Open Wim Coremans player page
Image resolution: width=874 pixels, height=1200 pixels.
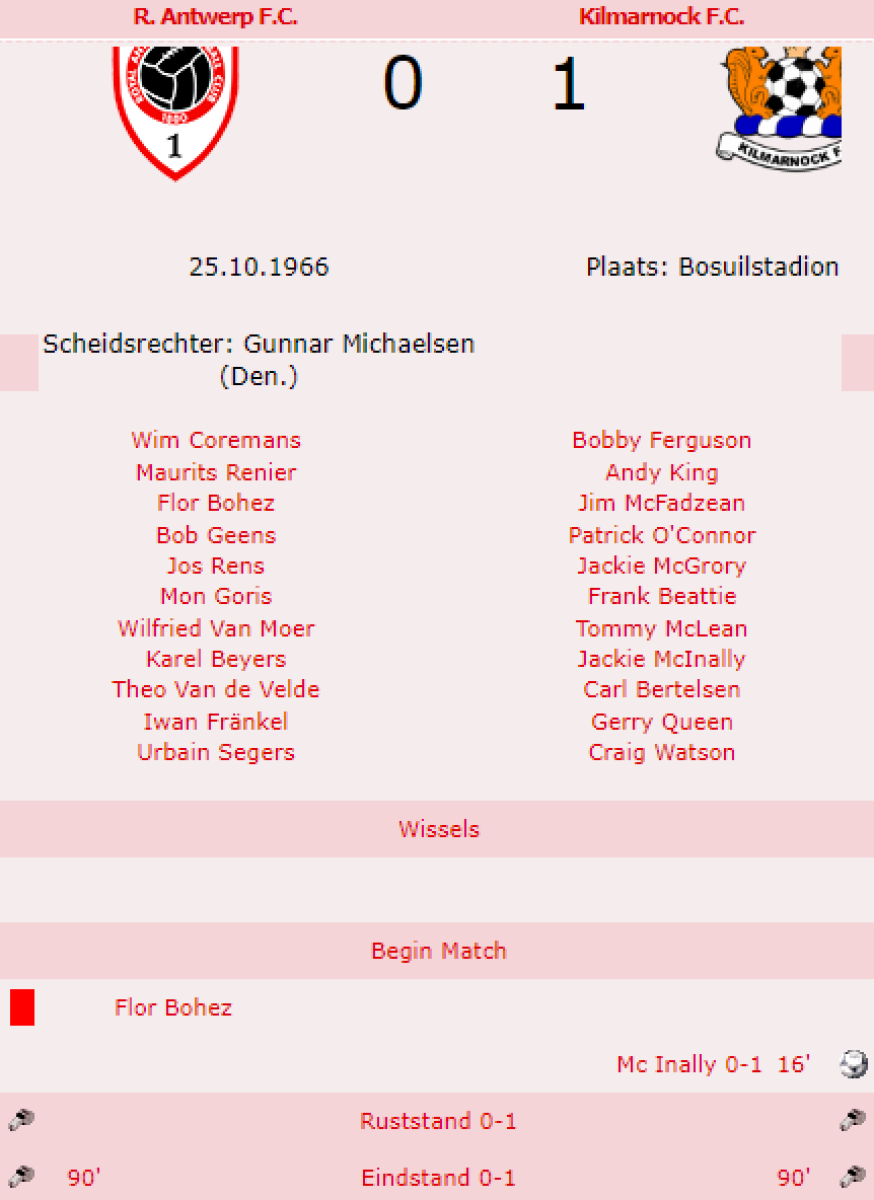[x=215, y=440]
